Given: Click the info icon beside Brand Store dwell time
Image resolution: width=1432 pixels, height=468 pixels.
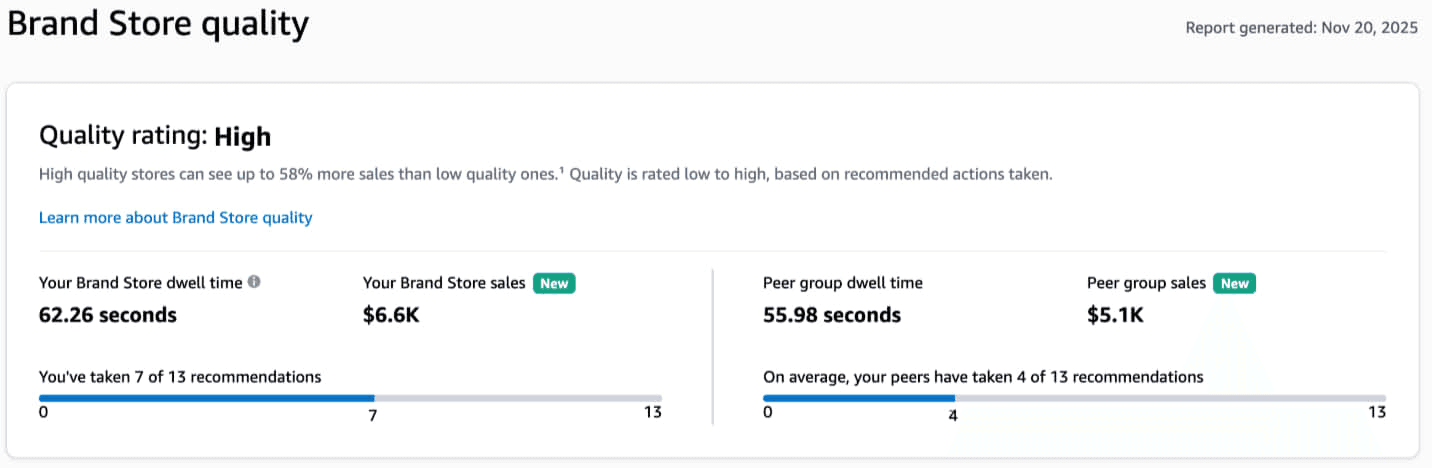Looking at the screenshot, I should click(x=254, y=282).
